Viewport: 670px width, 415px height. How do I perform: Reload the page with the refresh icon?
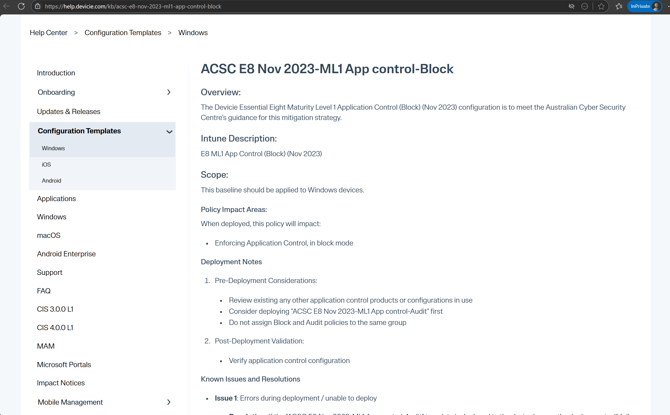pos(21,6)
